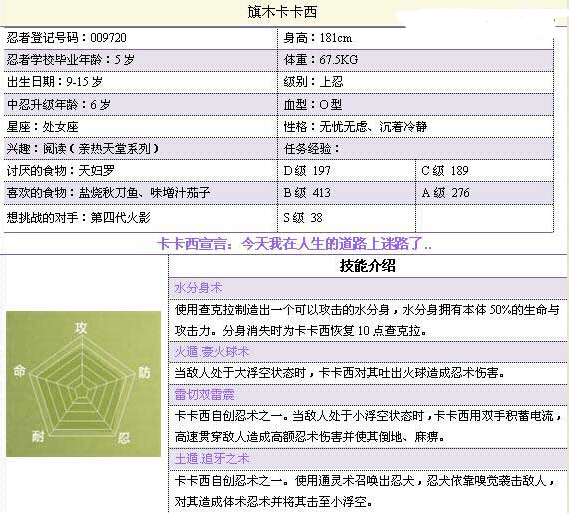Image resolution: width=569 pixels, height=513 pixels.
Task: Click the 技能介绍 section heading
Action: (368, 266)
